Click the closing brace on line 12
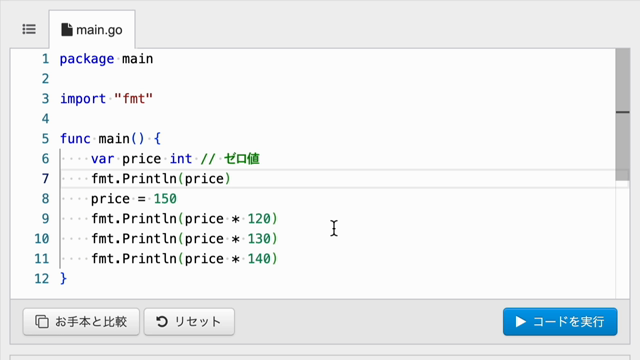This screenshot has width=640, height=360. (63, 279)
